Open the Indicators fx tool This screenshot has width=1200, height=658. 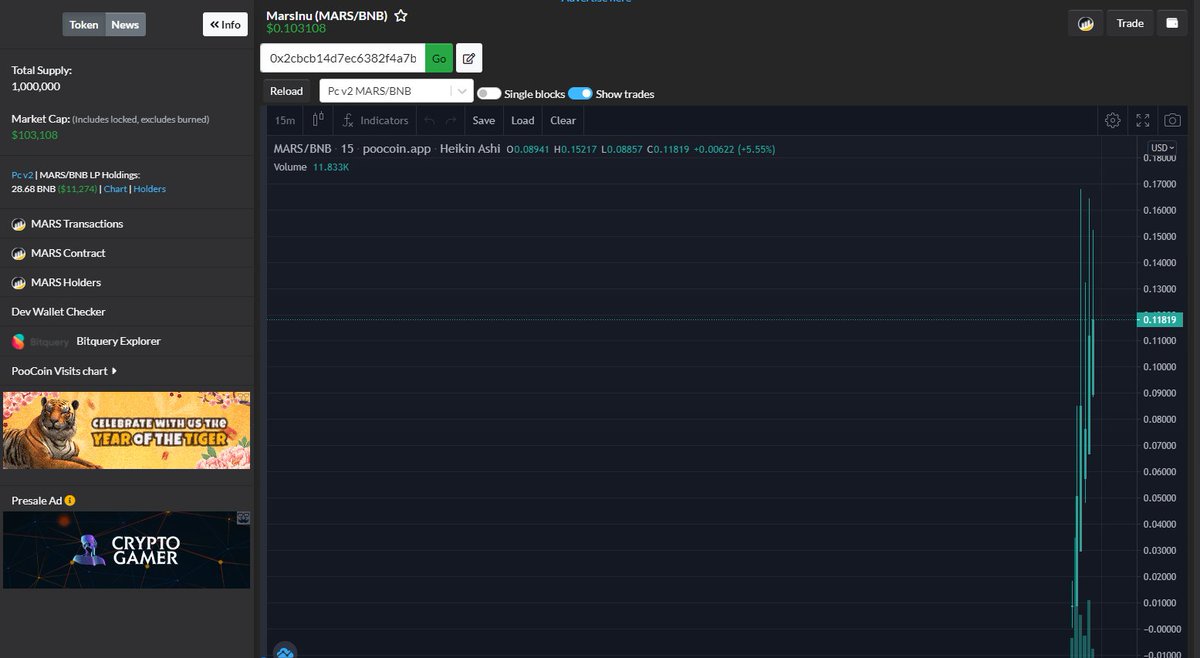coord(375,120)
